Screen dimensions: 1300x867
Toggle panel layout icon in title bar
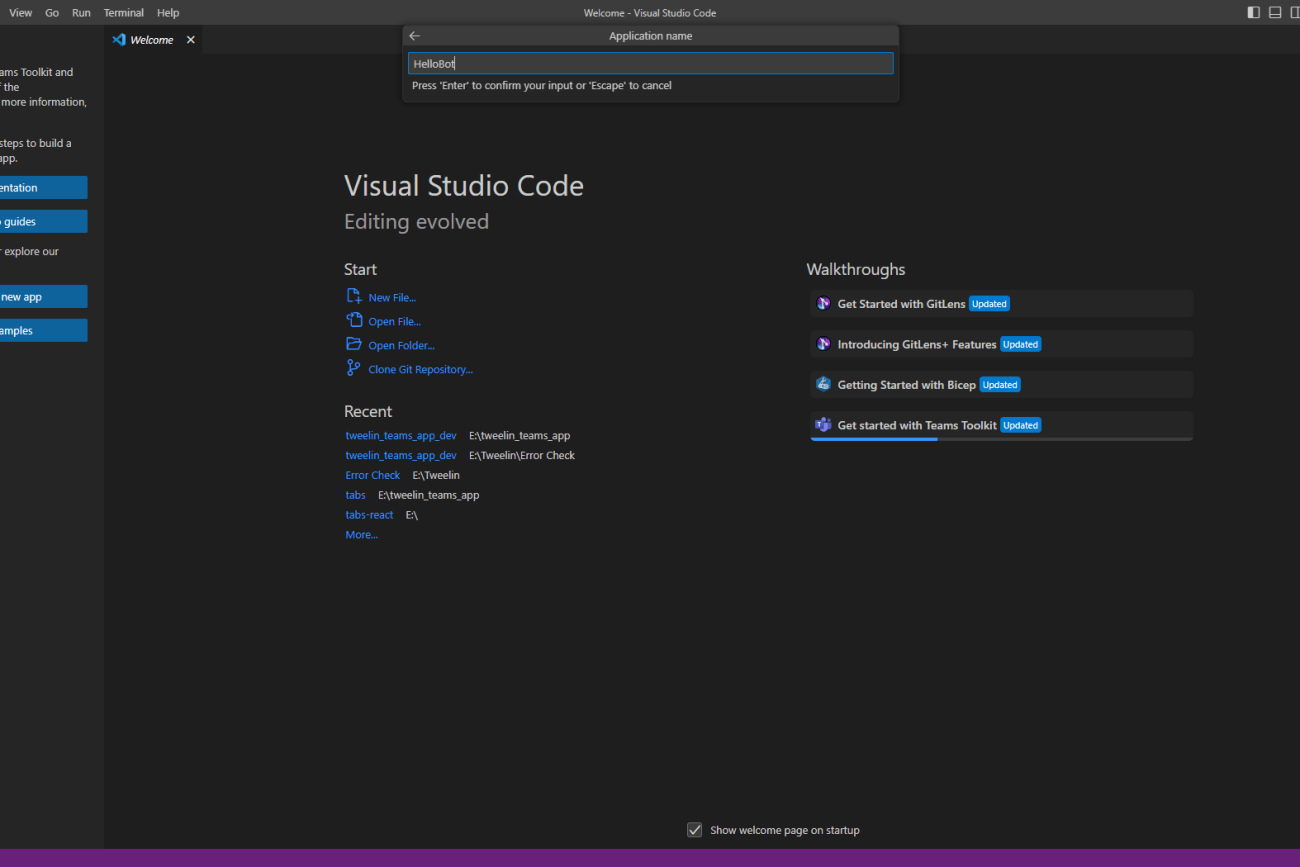[1275, 13]
